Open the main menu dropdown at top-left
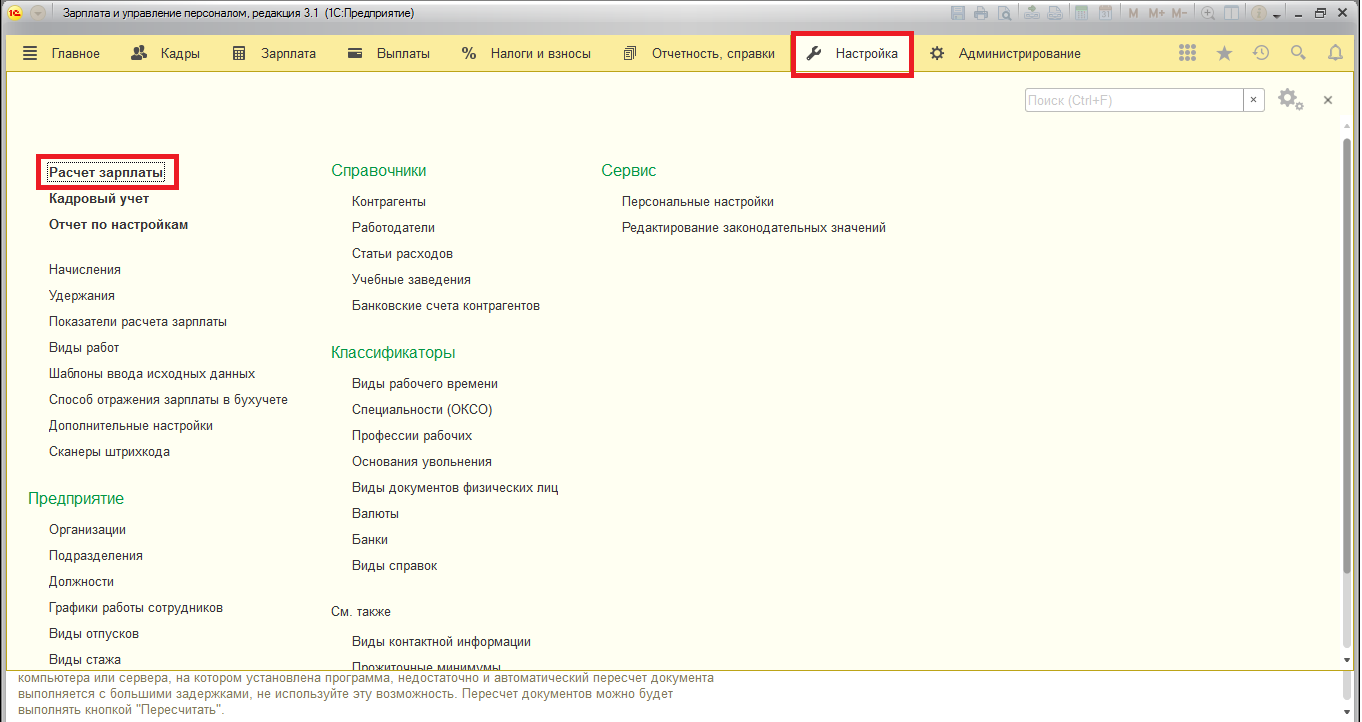This screenshot has width=1362, height=722. coord(38,14)
